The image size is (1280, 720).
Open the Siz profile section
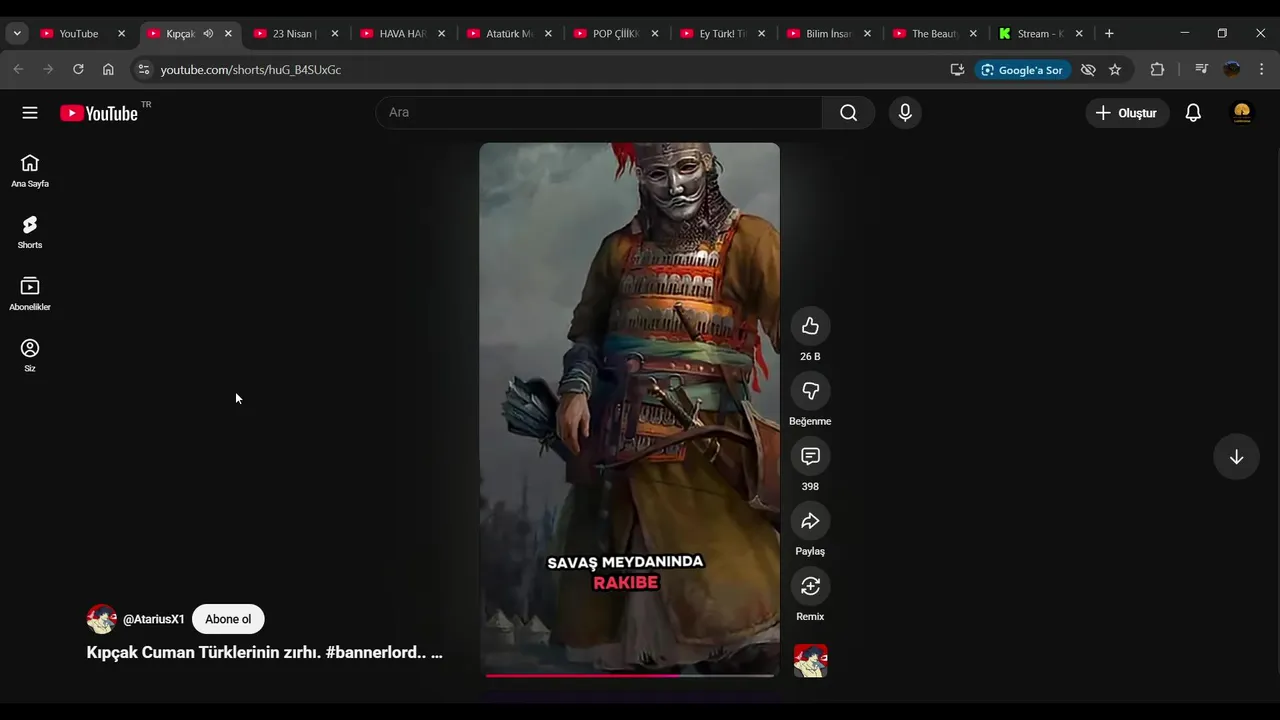click(30, 355)
